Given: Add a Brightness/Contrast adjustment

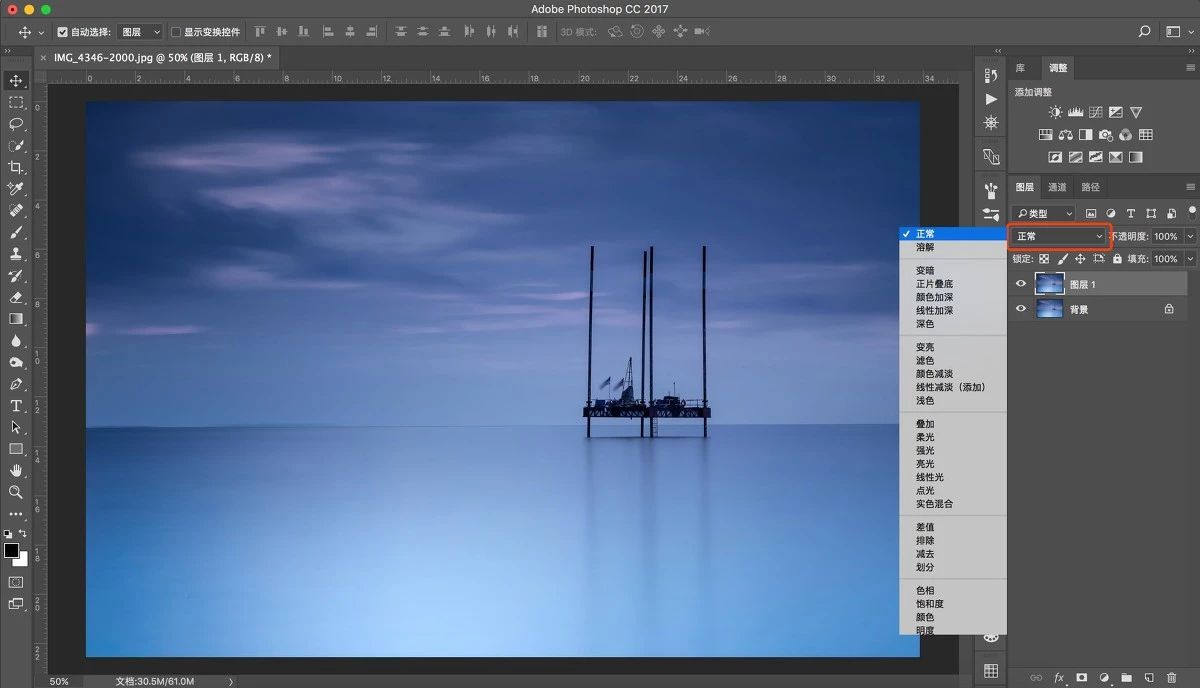Looking at the screenshot, I should pyautogui.click(x=1055, y=113).
